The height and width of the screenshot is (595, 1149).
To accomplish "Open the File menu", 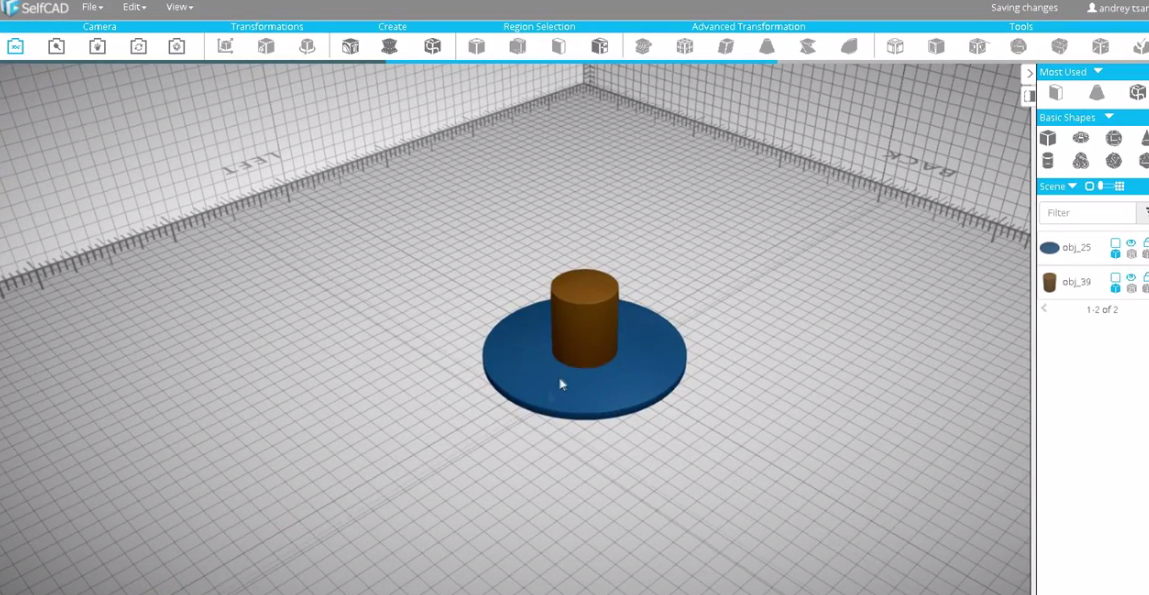I will click(92, 7).
